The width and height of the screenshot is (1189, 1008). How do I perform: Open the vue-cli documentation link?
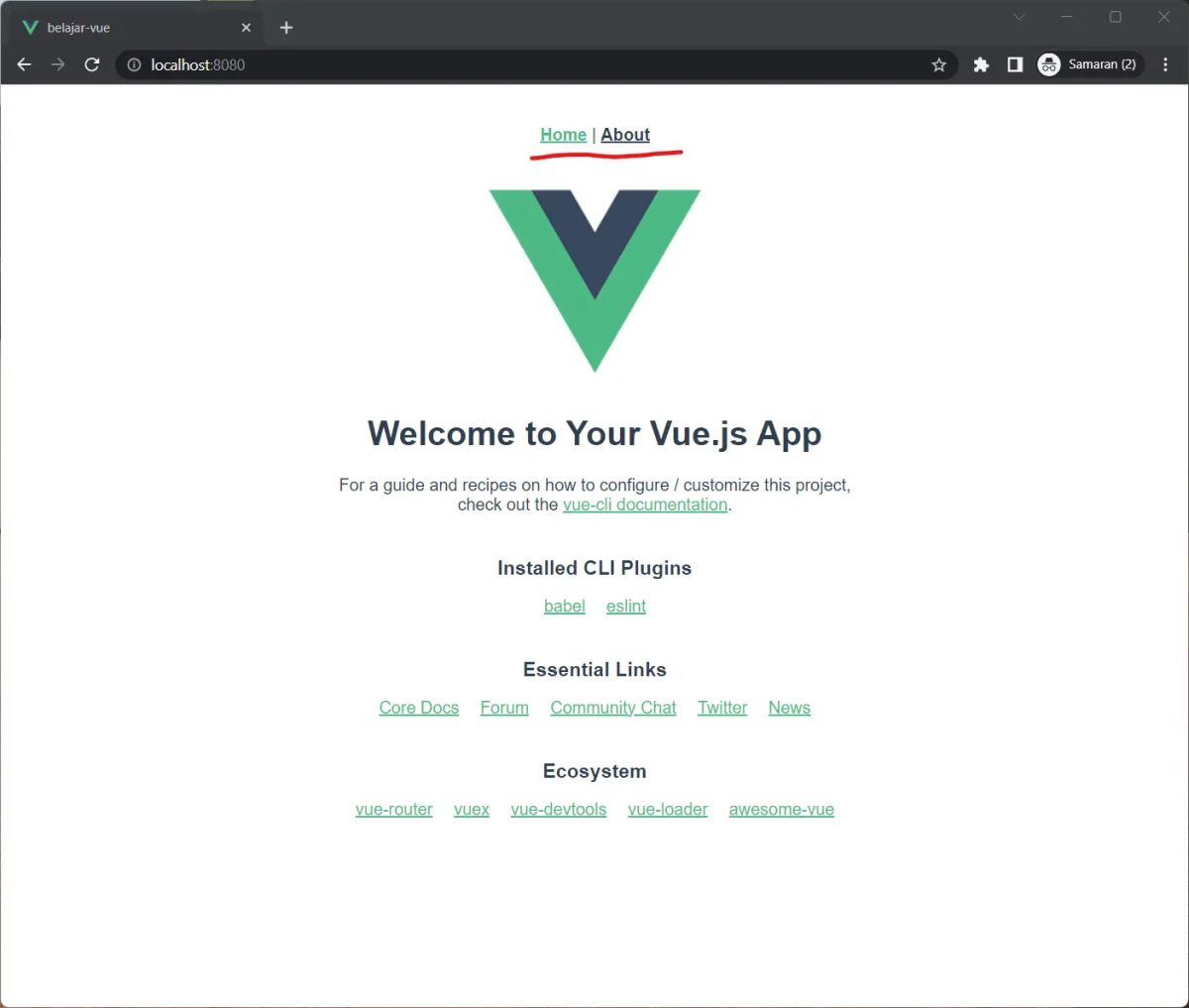pos(645,504)
